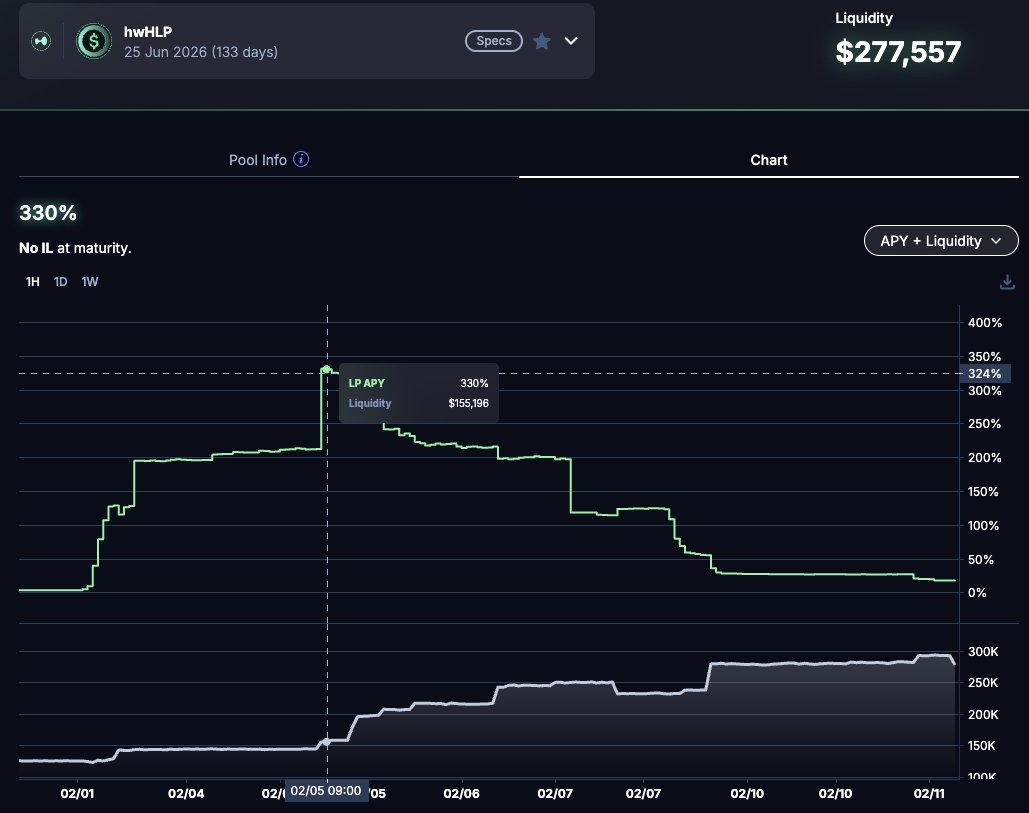Click the No IL at maturity text
Screen dimensions: 1029x813
75,248
